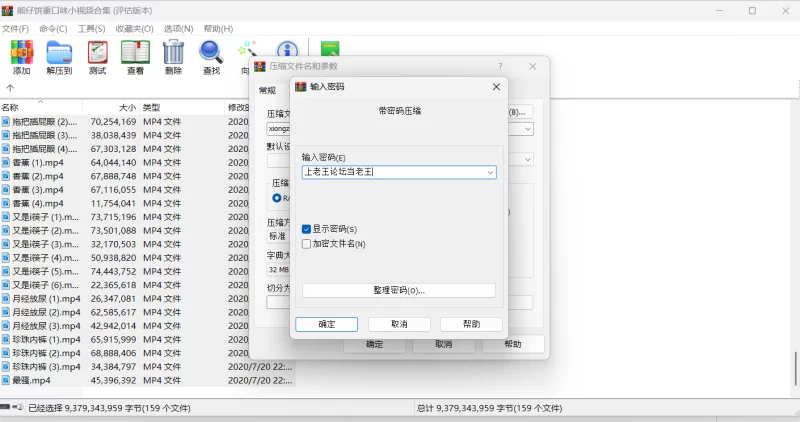Screen dimensions: 800x422
Task: Switch to the 常规 tab in the 压缩文件名和参数 dialog
Action: point(267,91)
